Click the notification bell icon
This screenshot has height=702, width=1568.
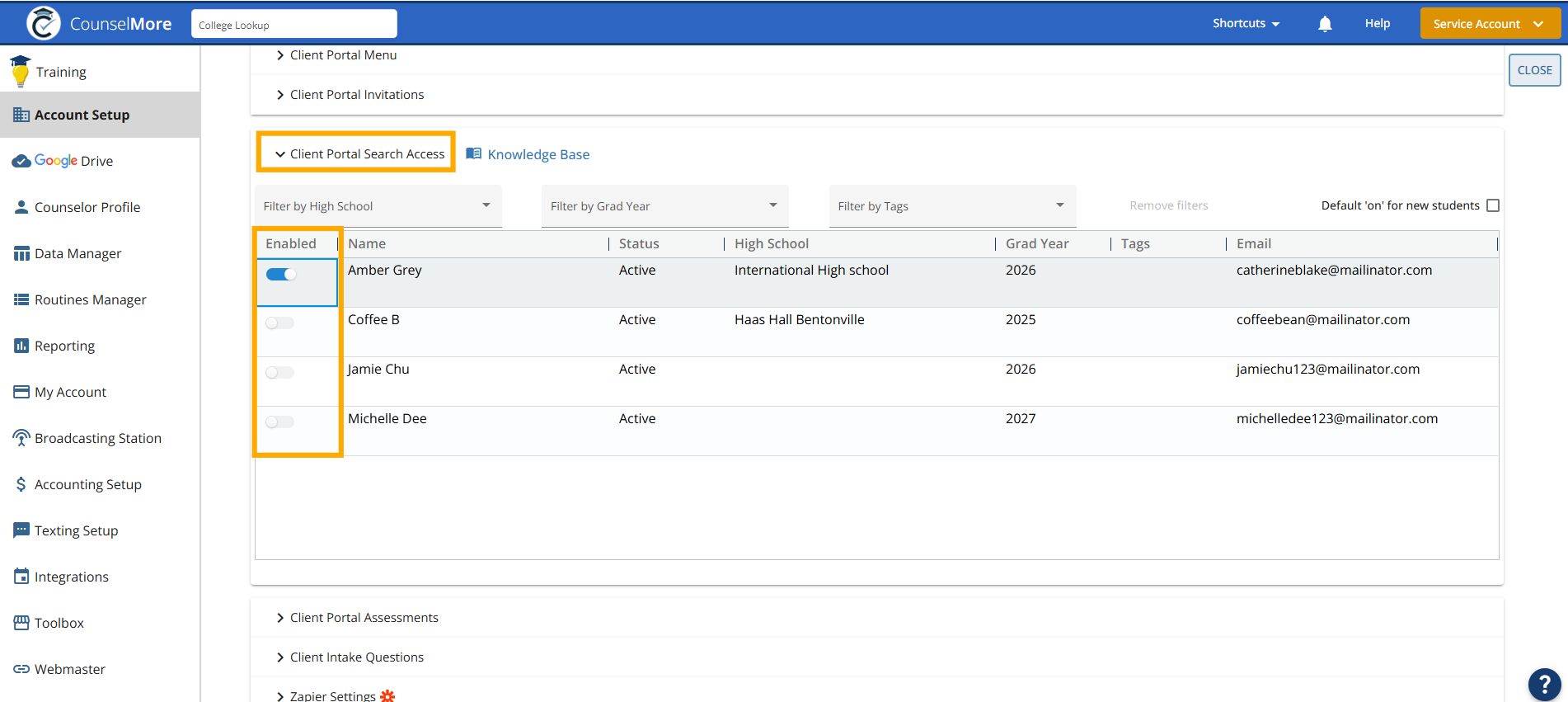click(x=1325, y=24)
